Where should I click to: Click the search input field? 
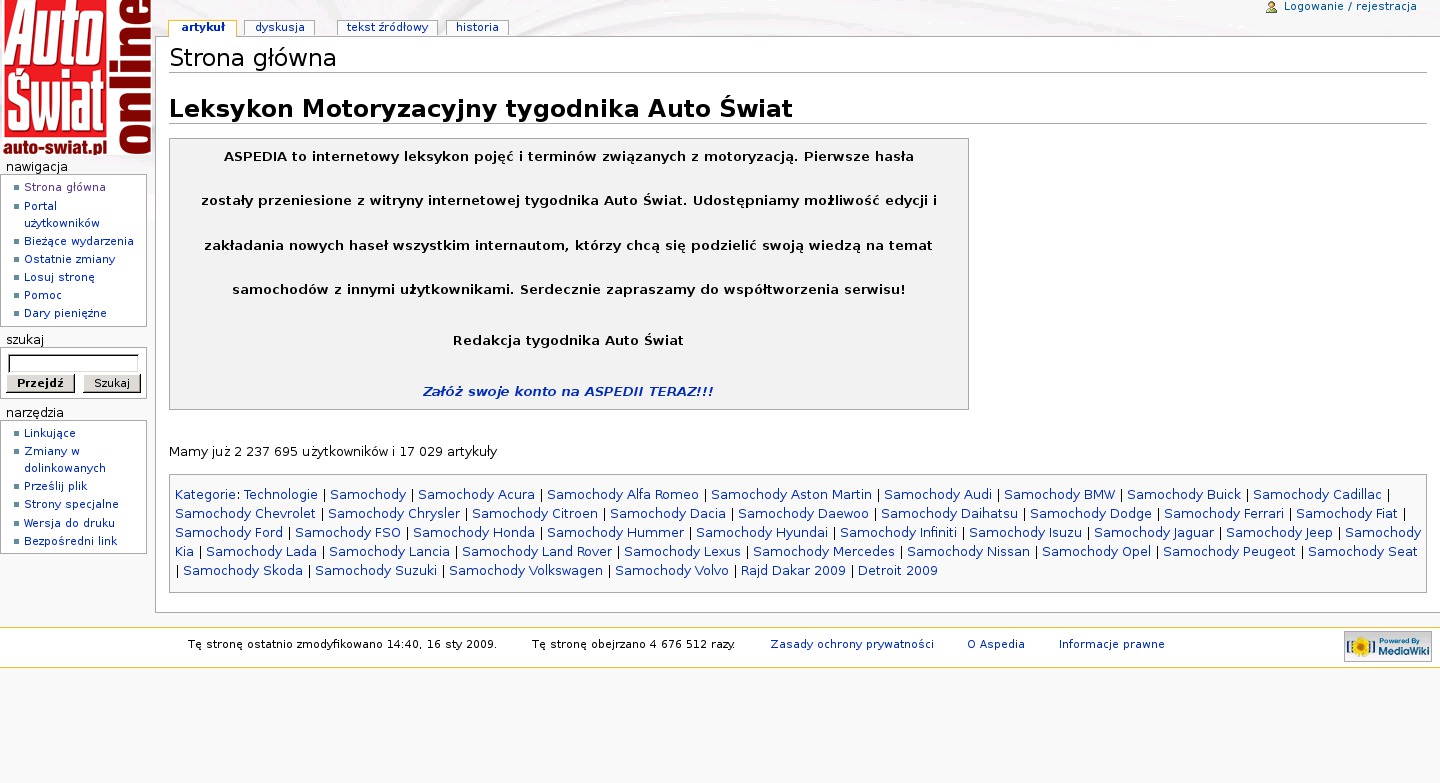coord(73,363)
